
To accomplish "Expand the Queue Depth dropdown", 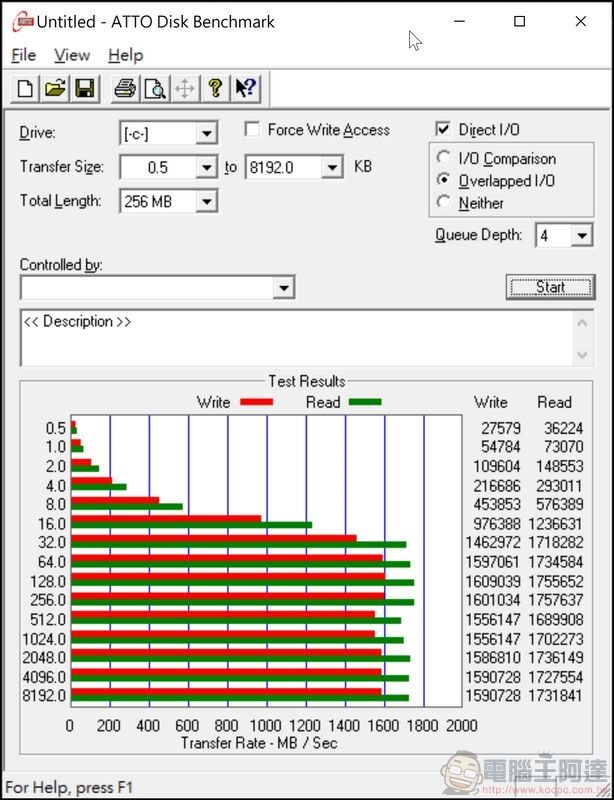I will tap(581, 236).
